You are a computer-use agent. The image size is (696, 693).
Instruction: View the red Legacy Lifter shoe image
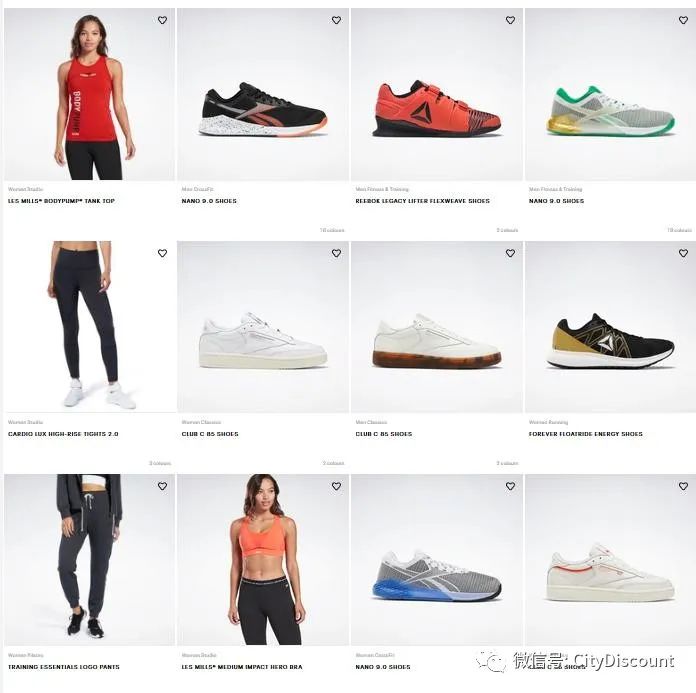(437, 94)
